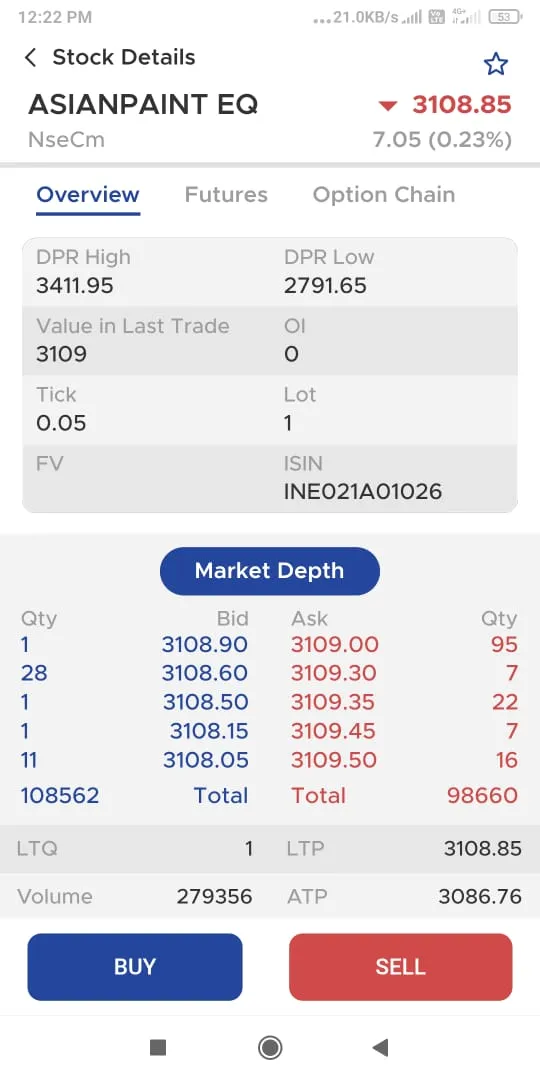Tap the blue BUY button
The width and height of the screenshot is (540, 1080).
coord(135,966)
